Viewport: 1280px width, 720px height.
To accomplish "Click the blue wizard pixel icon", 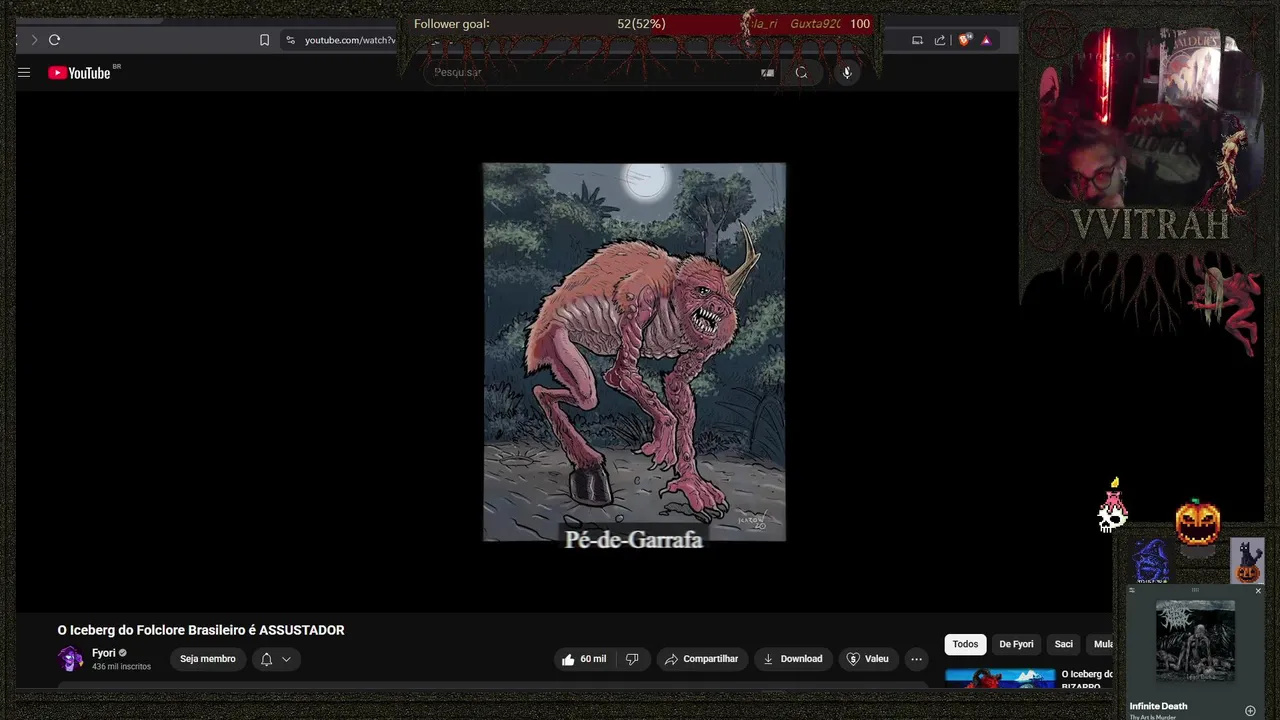I will pyautogui.click(x=1151, y=561).
